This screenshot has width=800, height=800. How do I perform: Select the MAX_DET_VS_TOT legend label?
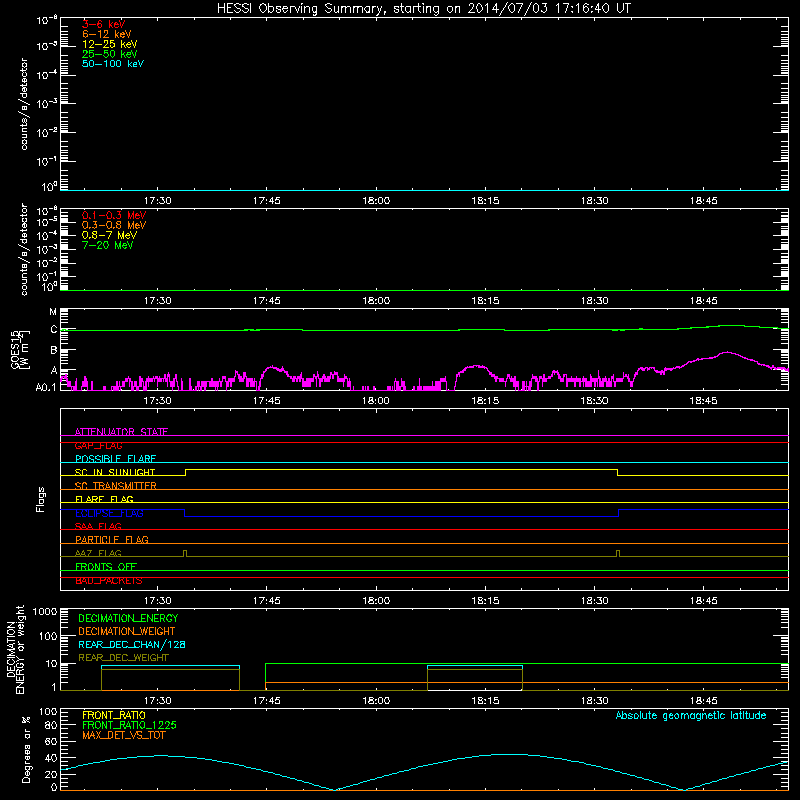pos(124,735)
